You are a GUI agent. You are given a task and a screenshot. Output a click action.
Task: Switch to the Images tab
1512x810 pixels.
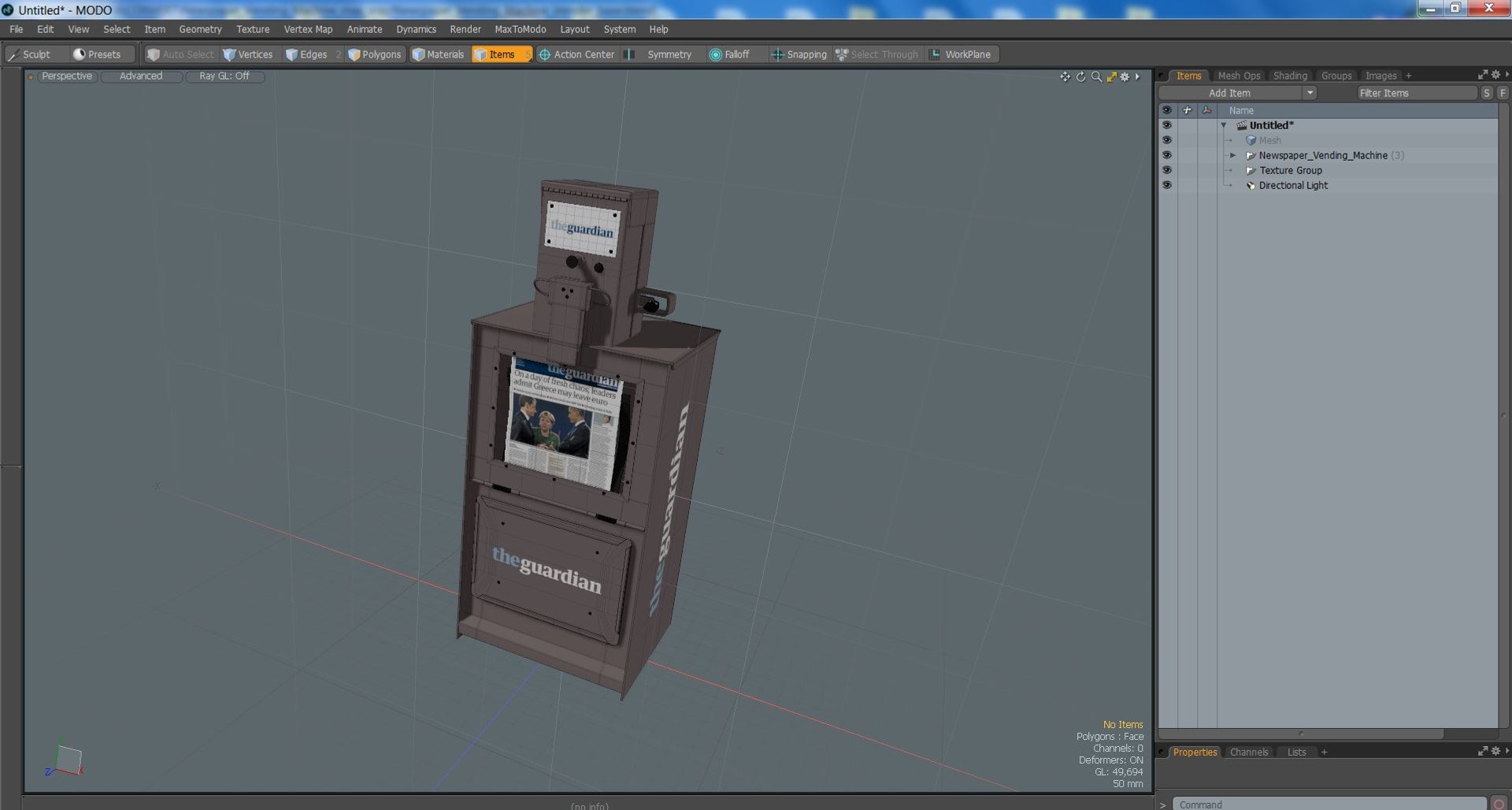[x=1380, y=76]
